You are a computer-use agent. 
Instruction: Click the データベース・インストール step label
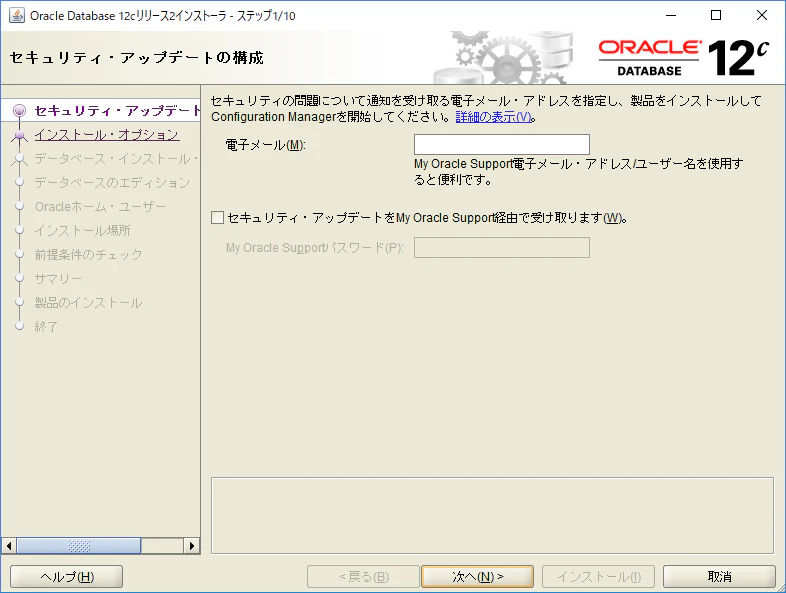(x=116, y=158)
